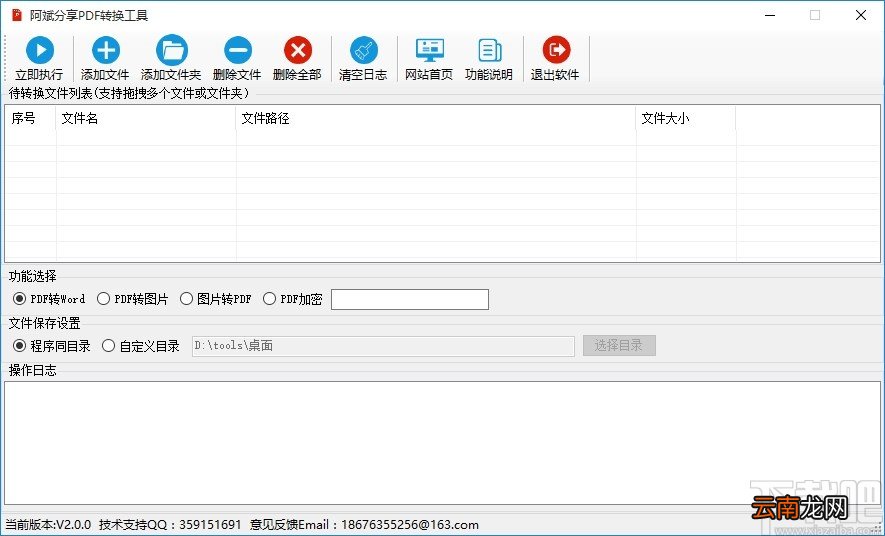The image size is (885, 536).
Task: Remove selected file via 删除文件 icon
Action: click(238, 50)
